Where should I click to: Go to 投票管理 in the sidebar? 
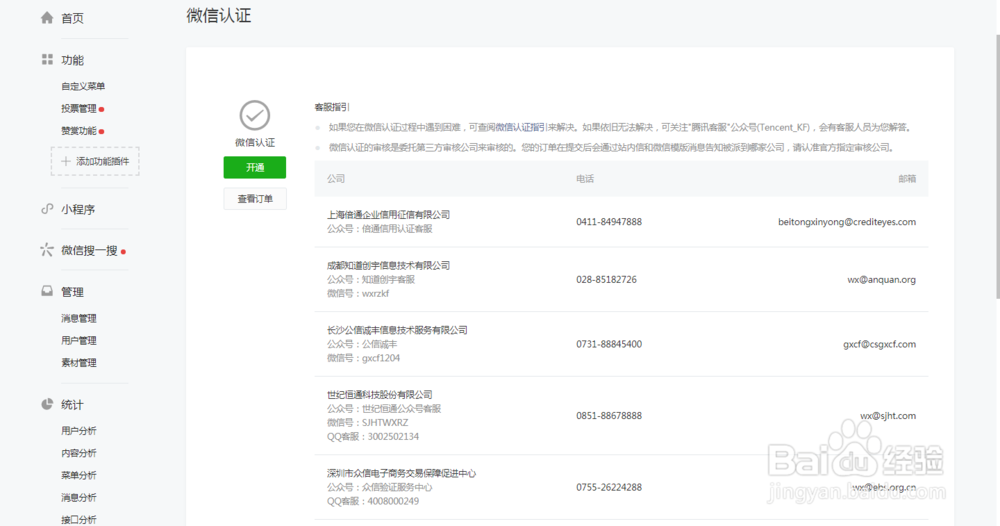click(x=78, y=108)
